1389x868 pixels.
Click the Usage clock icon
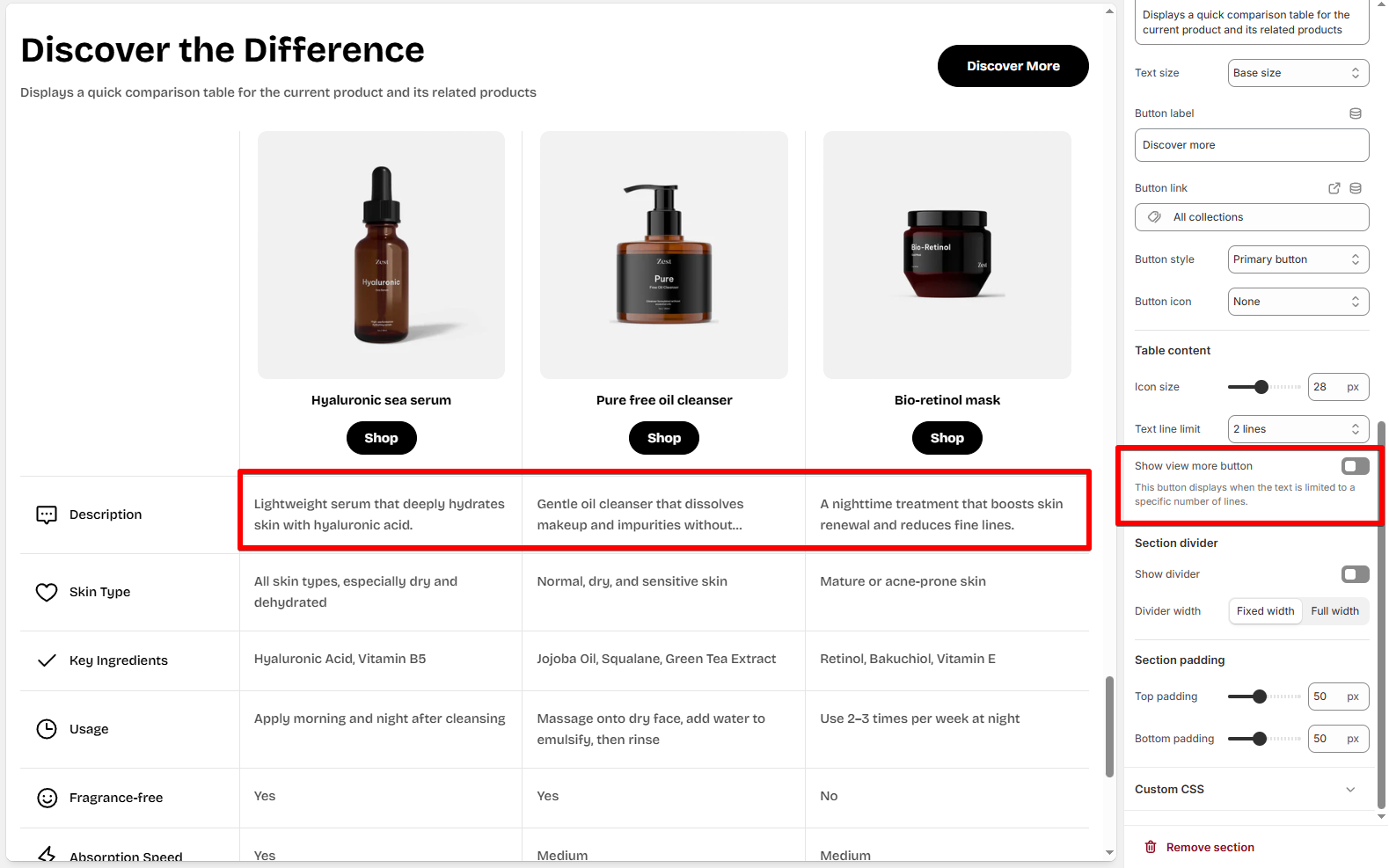tap(47, 729)
